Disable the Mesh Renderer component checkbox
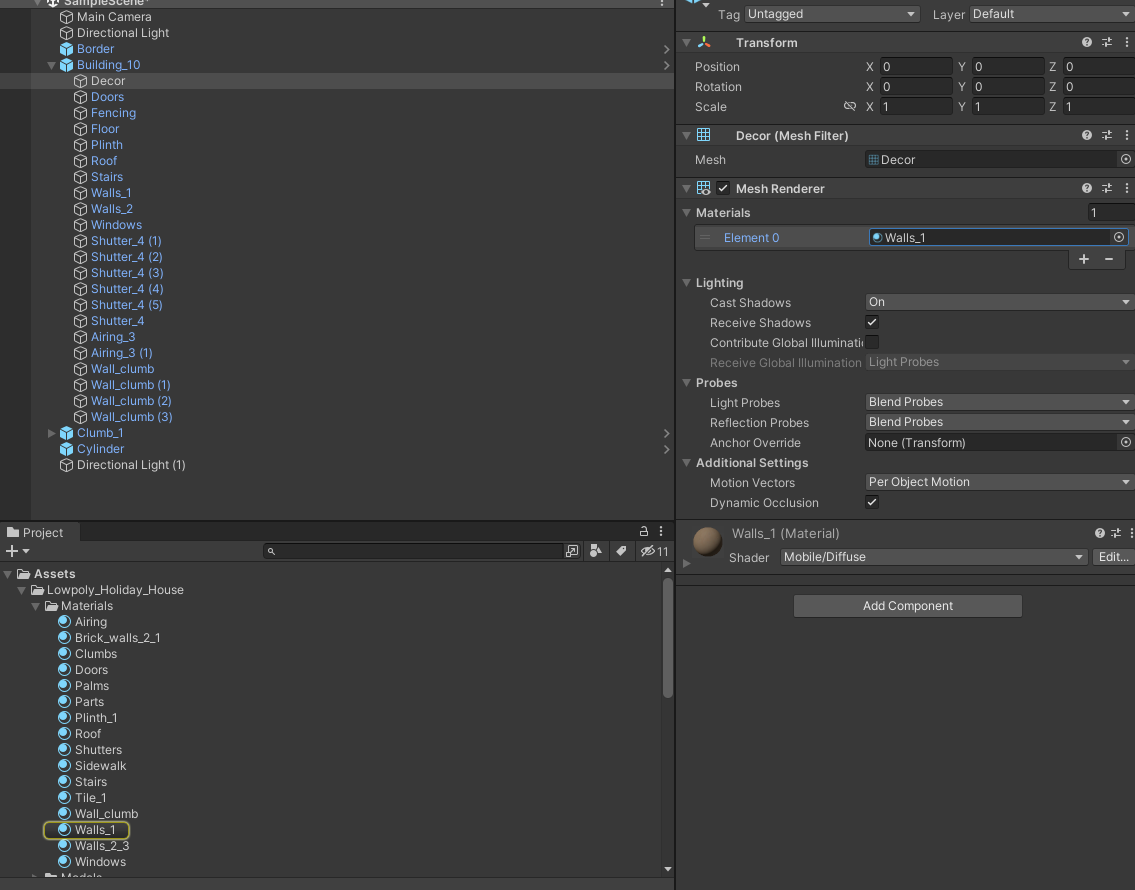This screenshot has width=1135, height=890. tap(723, 188)
